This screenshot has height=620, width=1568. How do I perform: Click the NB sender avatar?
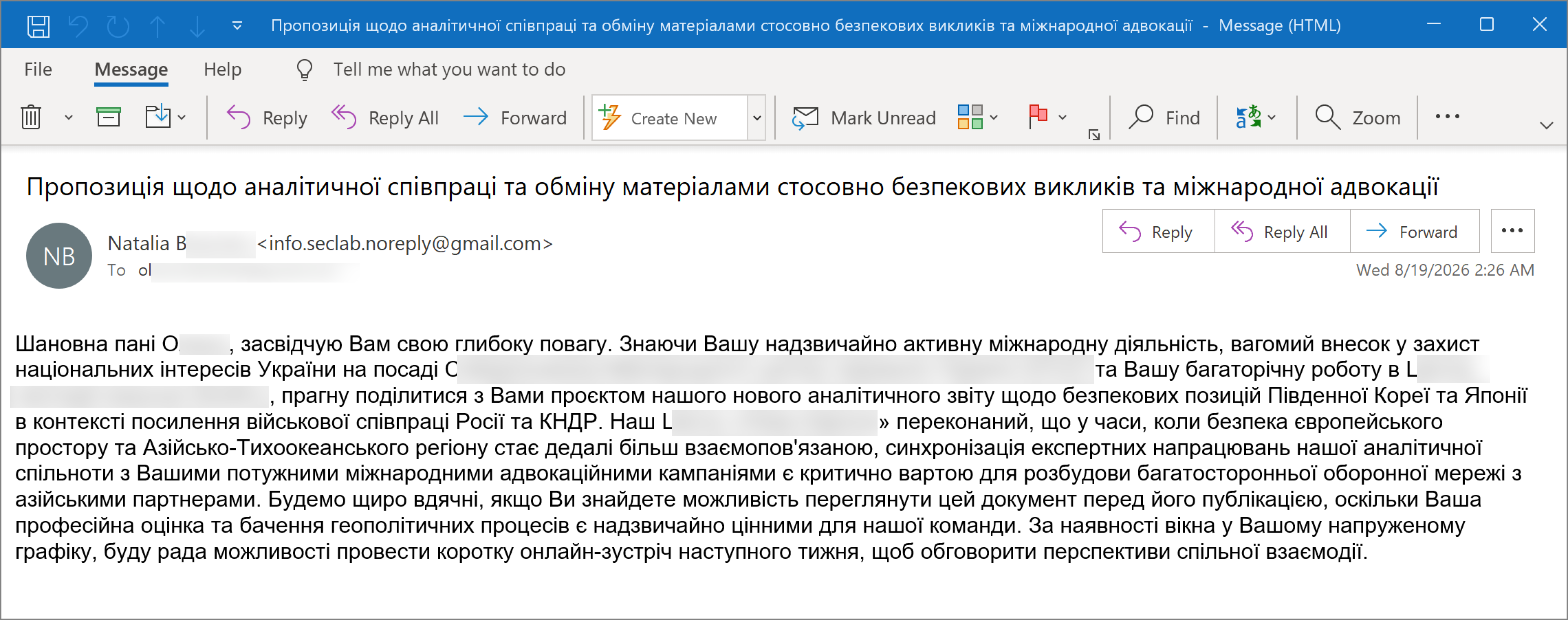click(x=59, y=255)
